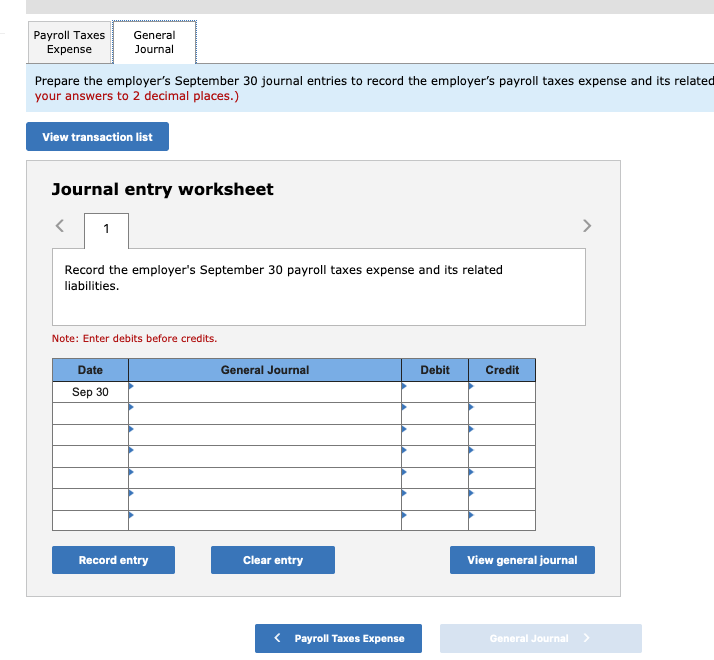The height and width of the screenshot is (660, 714).
Task: Click the Credit column header
Action: click(502, 370)
